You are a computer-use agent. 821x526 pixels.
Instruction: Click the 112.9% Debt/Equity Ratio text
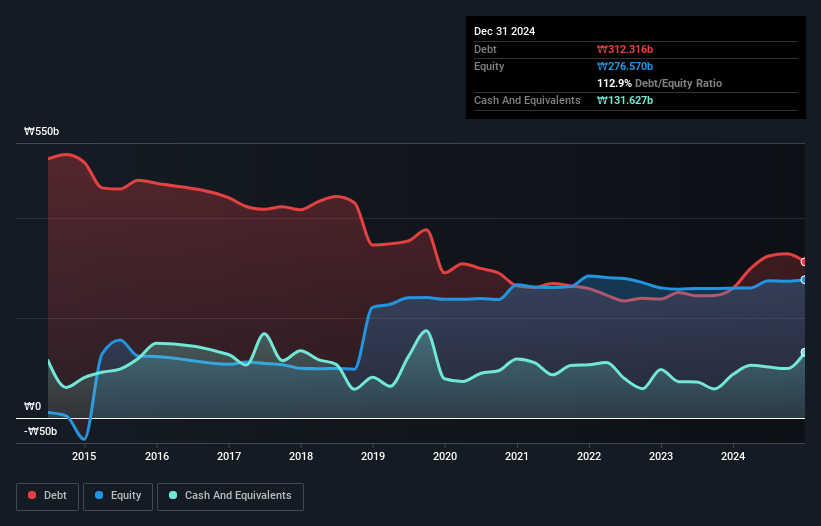point(660,83)
